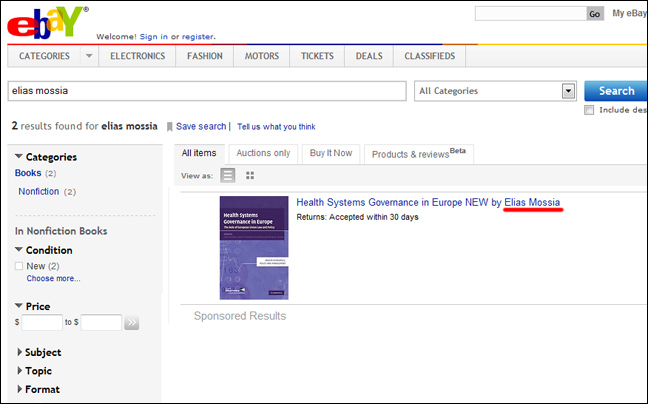The image size is (648, 404).
Task: Open the Health Systems Governance book thumbnail
Action: 254,247
